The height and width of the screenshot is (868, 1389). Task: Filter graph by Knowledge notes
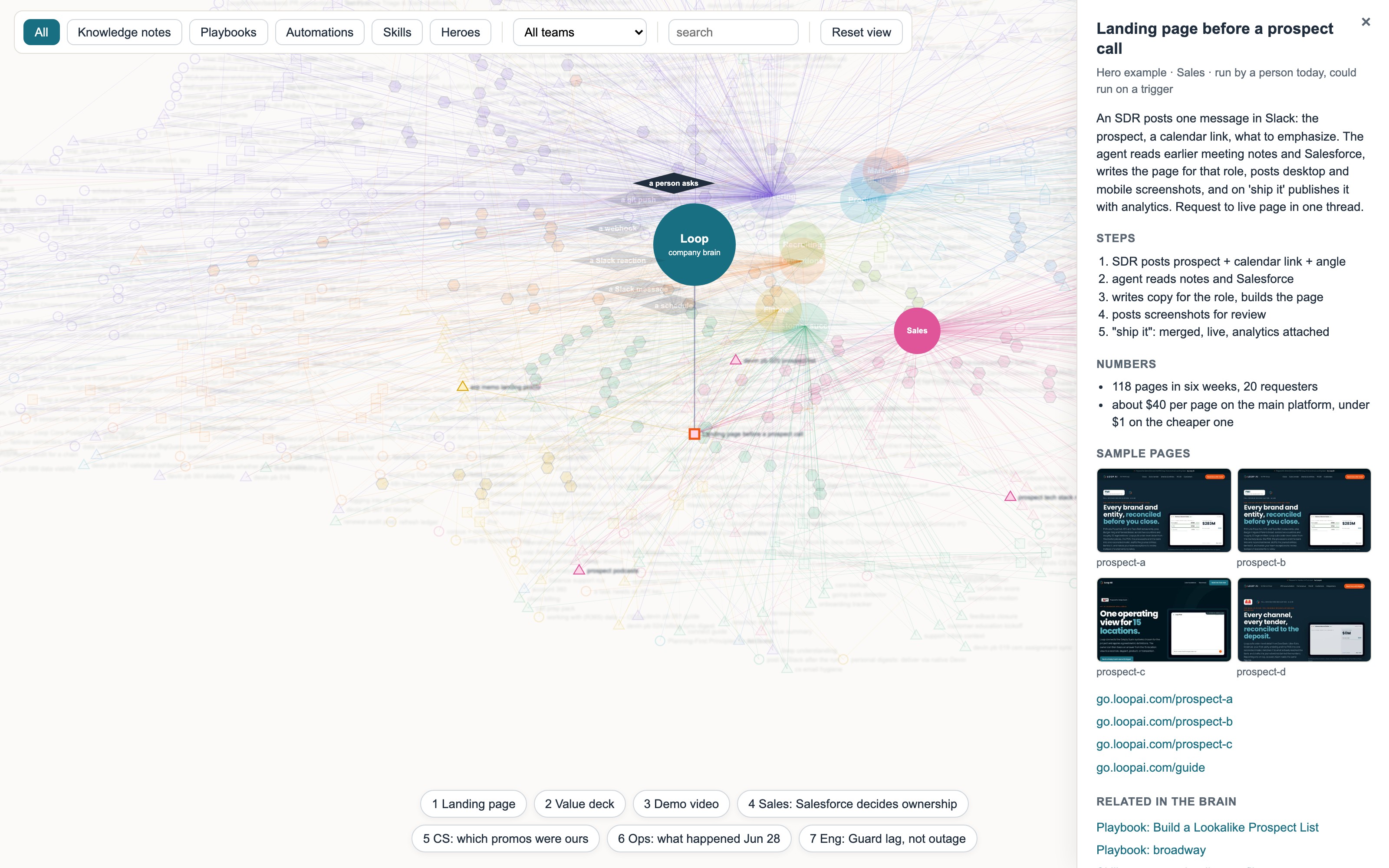124,32
